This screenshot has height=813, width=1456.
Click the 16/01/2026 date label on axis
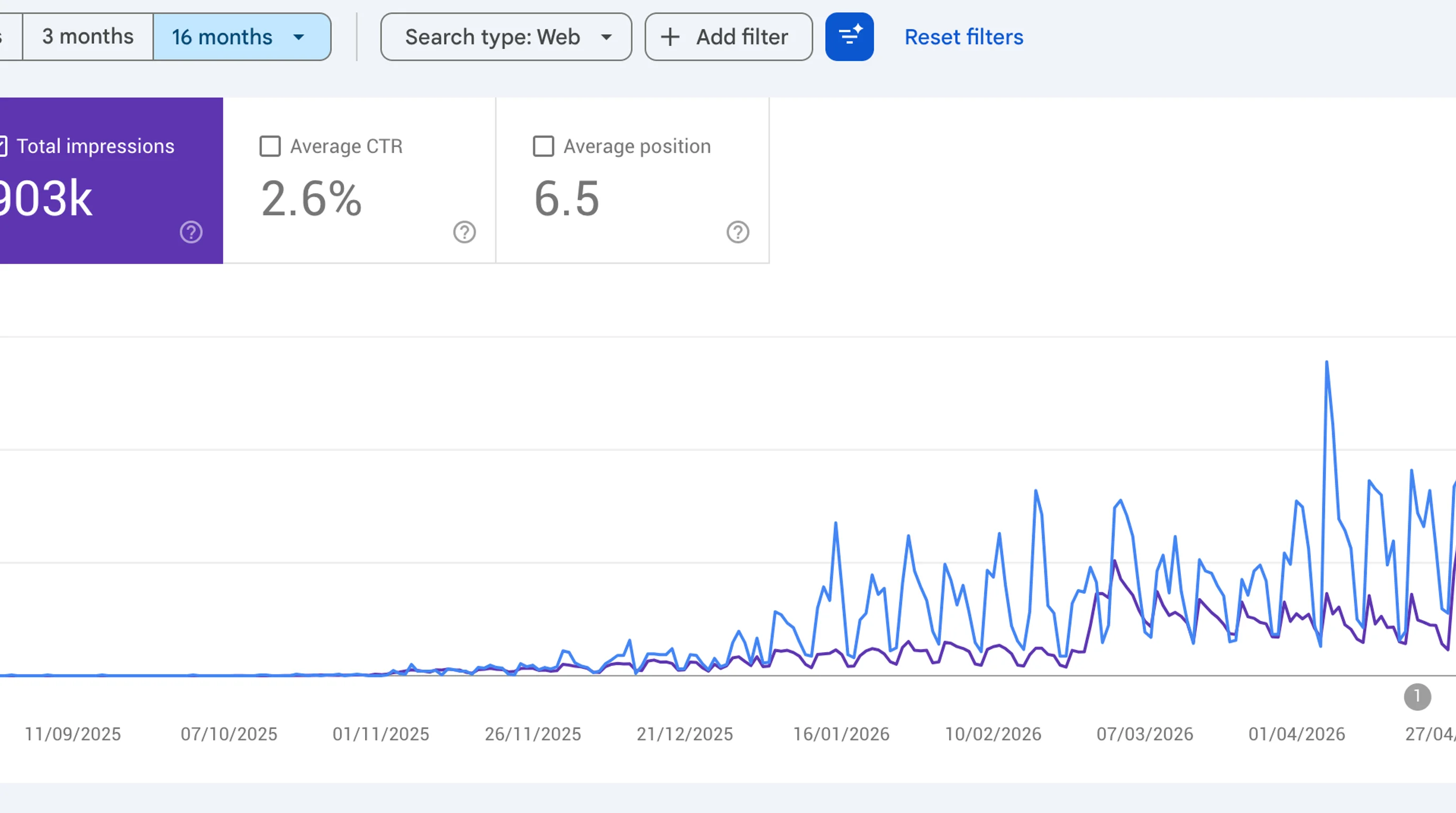[841, 734]
